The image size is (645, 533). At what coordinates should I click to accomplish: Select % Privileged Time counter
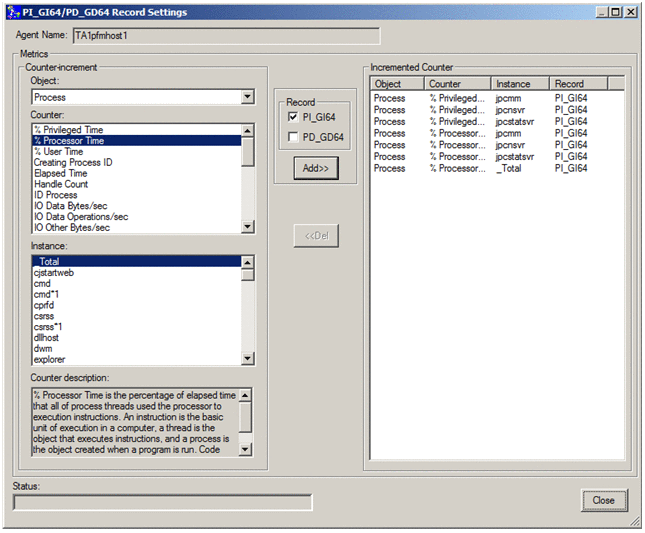click(x=68, y=130)
